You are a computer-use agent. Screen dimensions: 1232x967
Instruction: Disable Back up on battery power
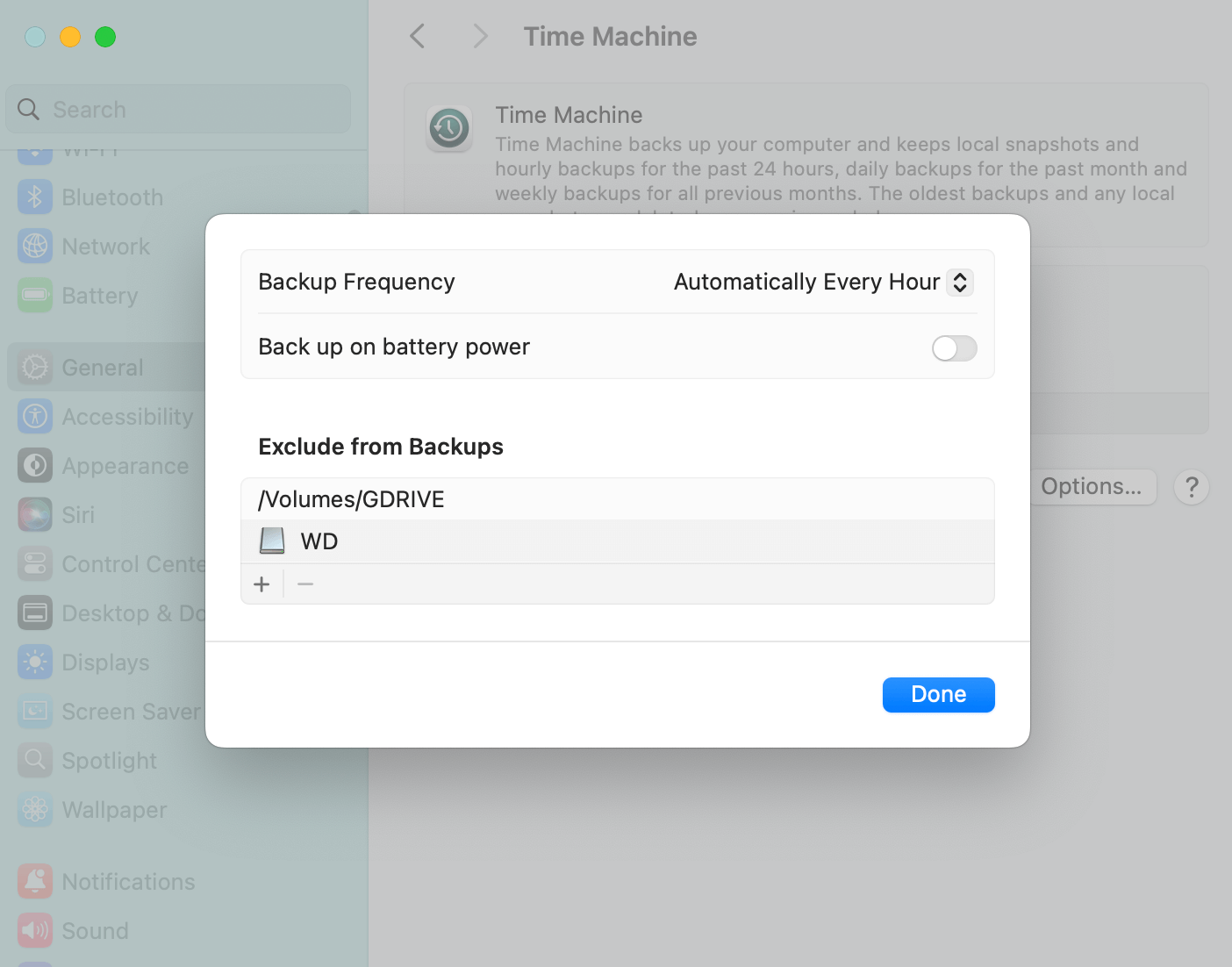[x=954, y=348]
